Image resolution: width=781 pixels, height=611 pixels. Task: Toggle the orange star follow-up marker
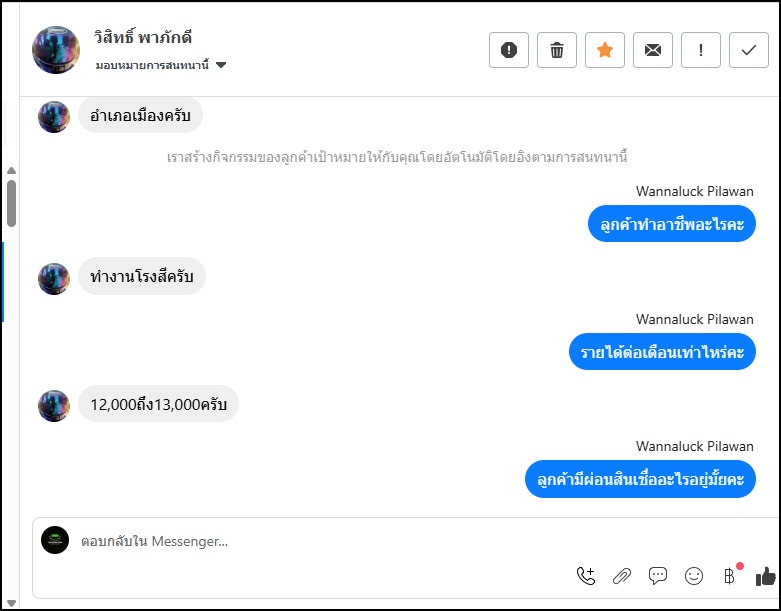coord(605,50)
